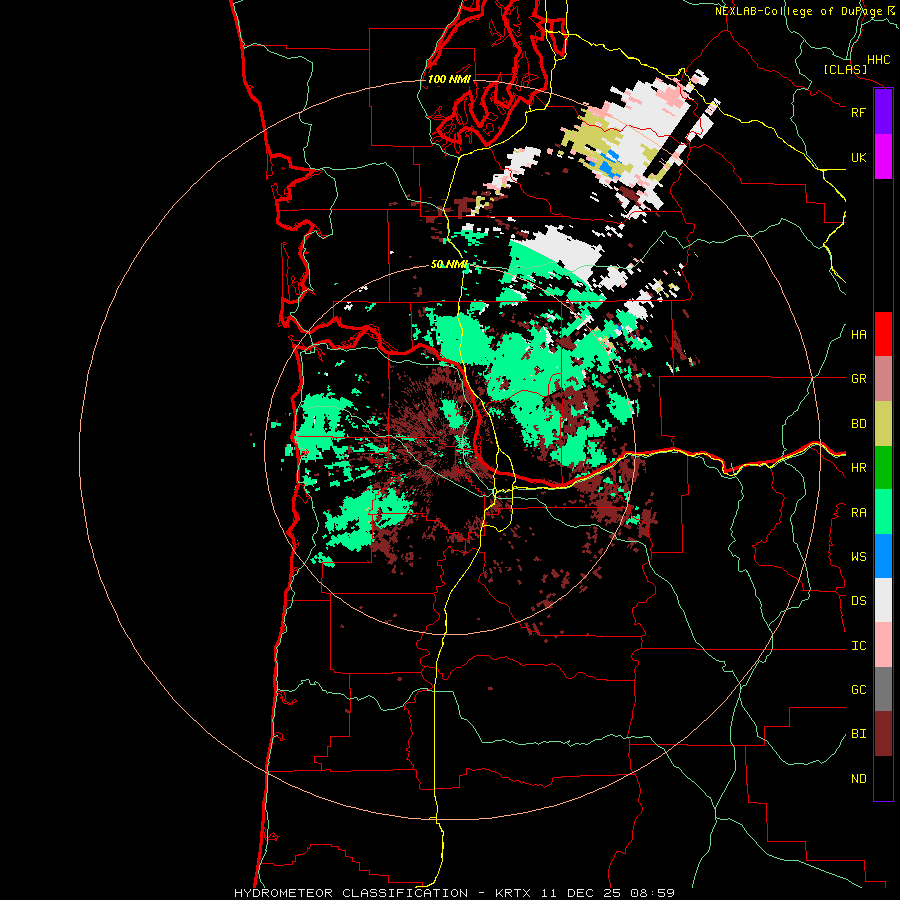Click the HA legend label

click(858, 335)
